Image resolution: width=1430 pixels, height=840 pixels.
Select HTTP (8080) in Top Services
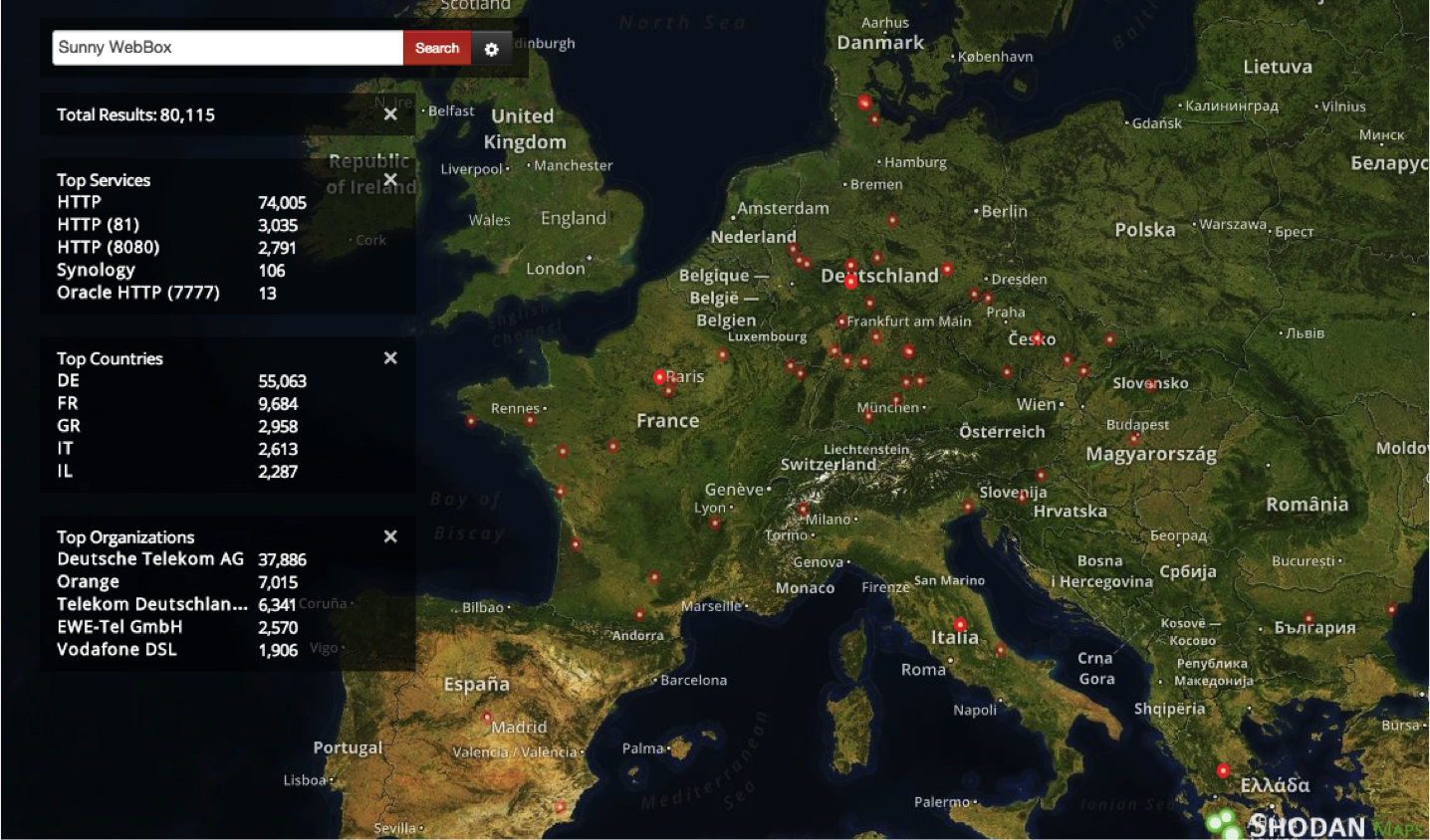click(x=109, y=247)
